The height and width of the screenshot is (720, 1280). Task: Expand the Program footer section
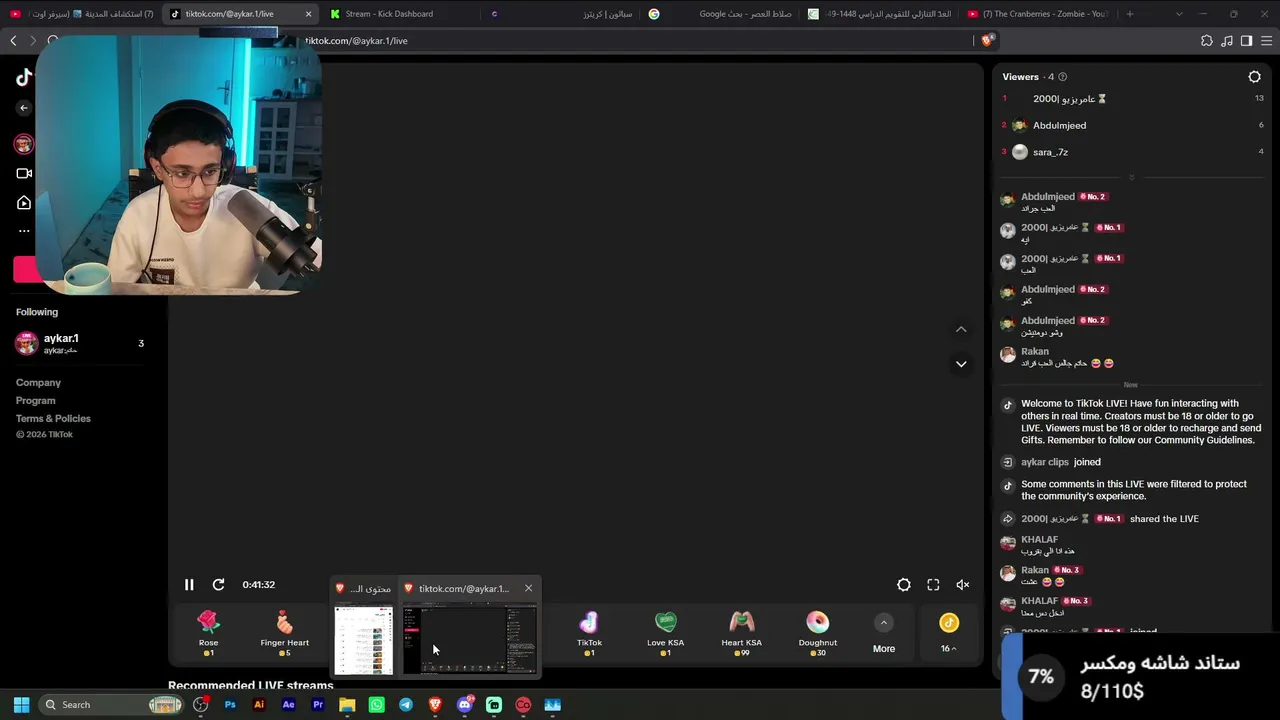[x=35, y=401]
